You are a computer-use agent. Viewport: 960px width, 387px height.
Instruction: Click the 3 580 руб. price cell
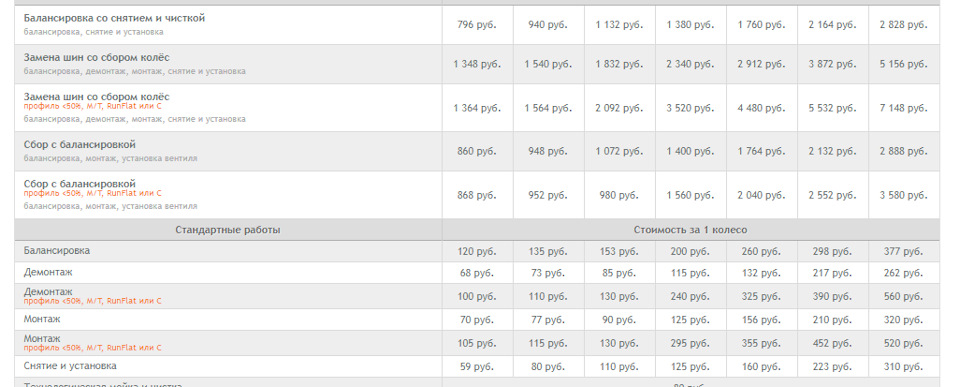click(904, 195)
